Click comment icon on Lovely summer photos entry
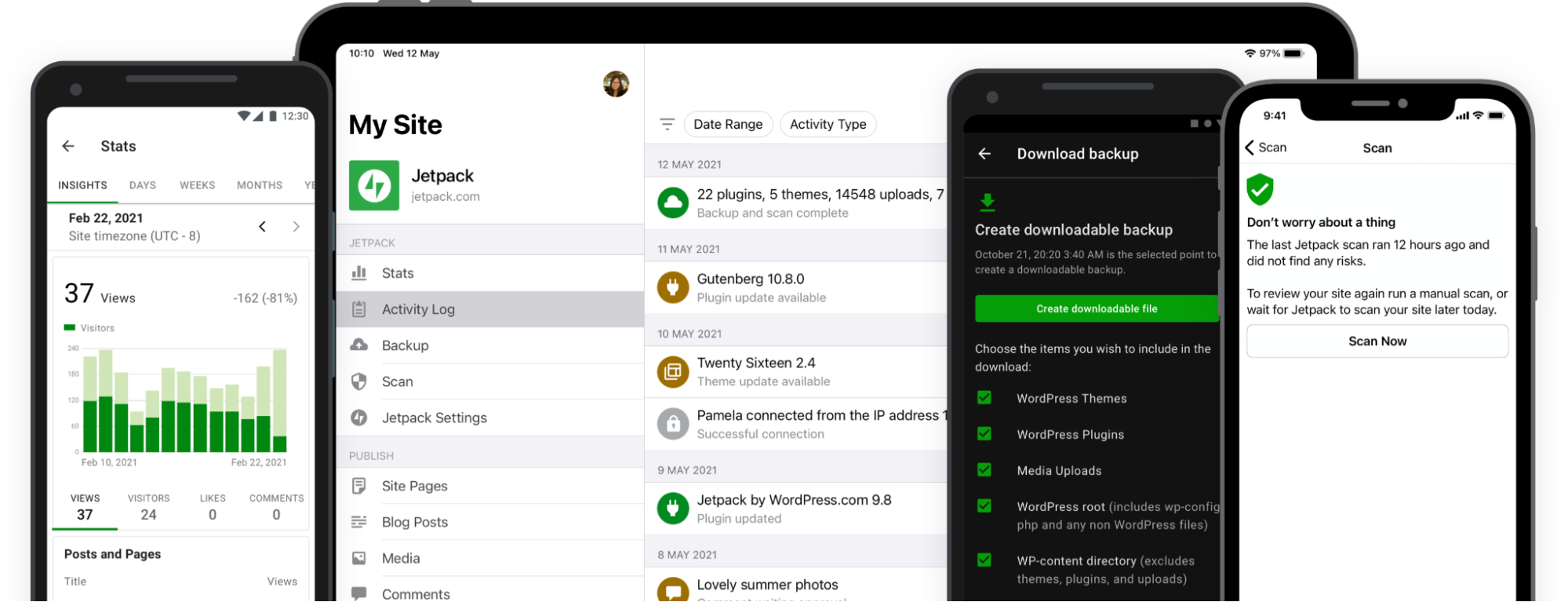The height and width of the screenshot is (602, 1568). pyautogui.click(x=673, y=590)
